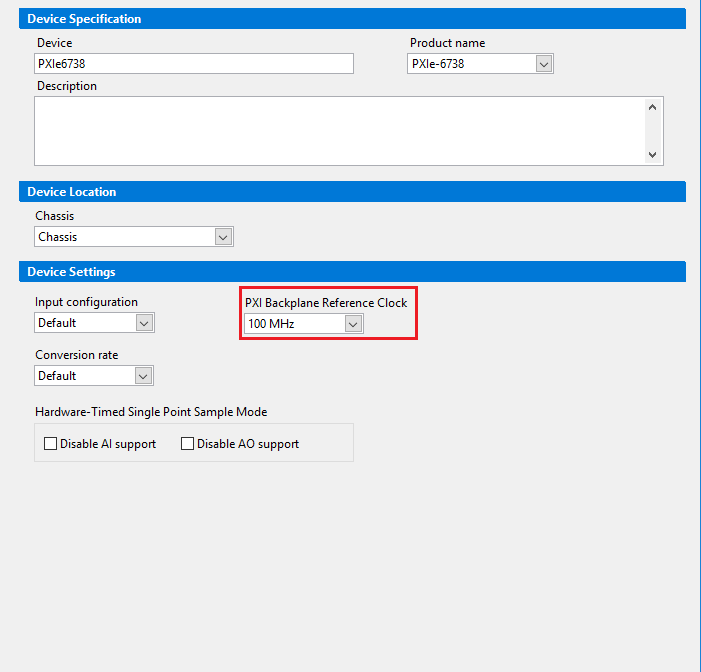This screenshot has height=672, width=701.
Task: Click the Hardware-Timed Single Point Sample Mode label
Action: pos(151,412)
